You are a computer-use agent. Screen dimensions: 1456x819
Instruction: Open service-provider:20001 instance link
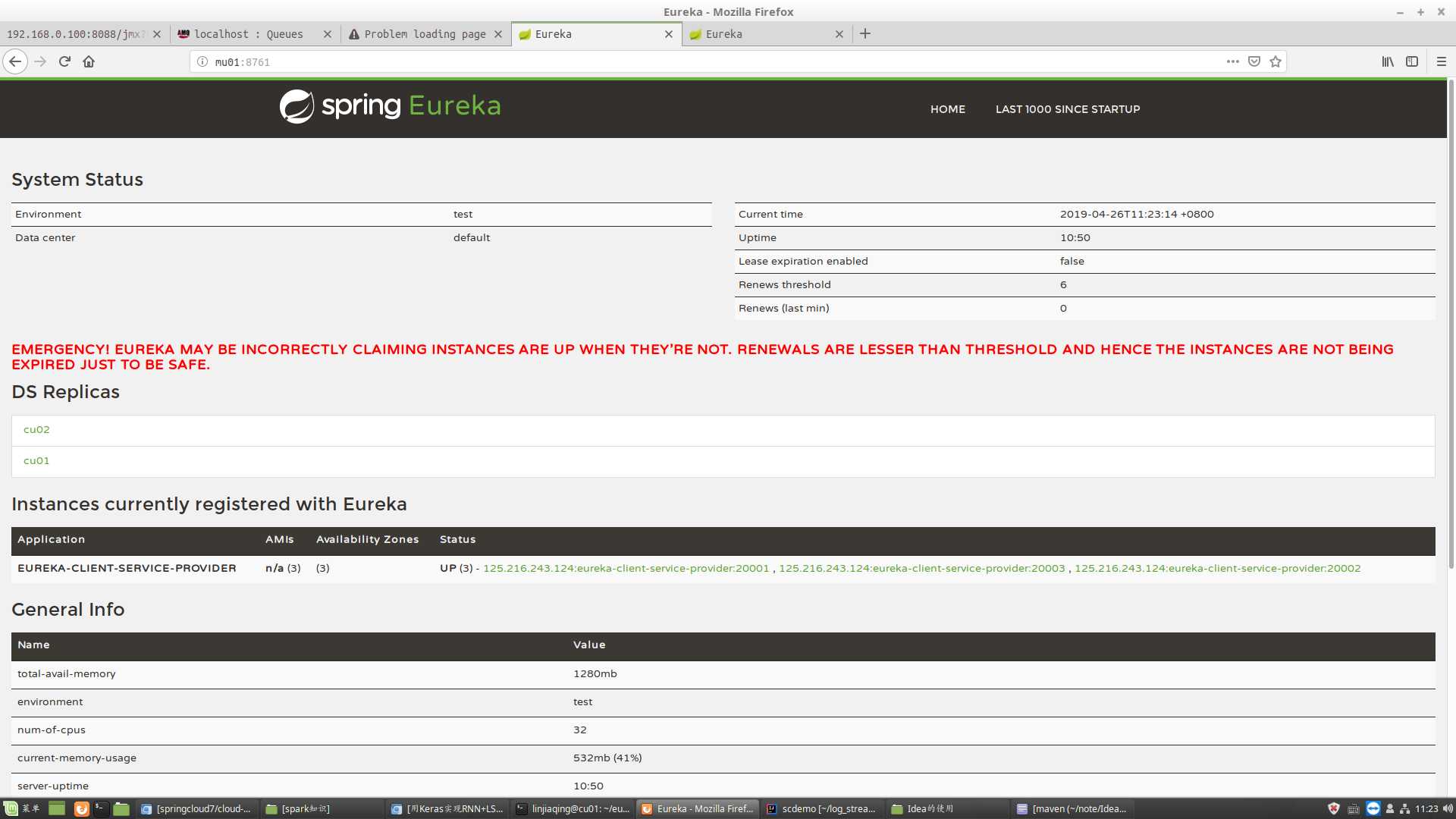pos(626,568)
